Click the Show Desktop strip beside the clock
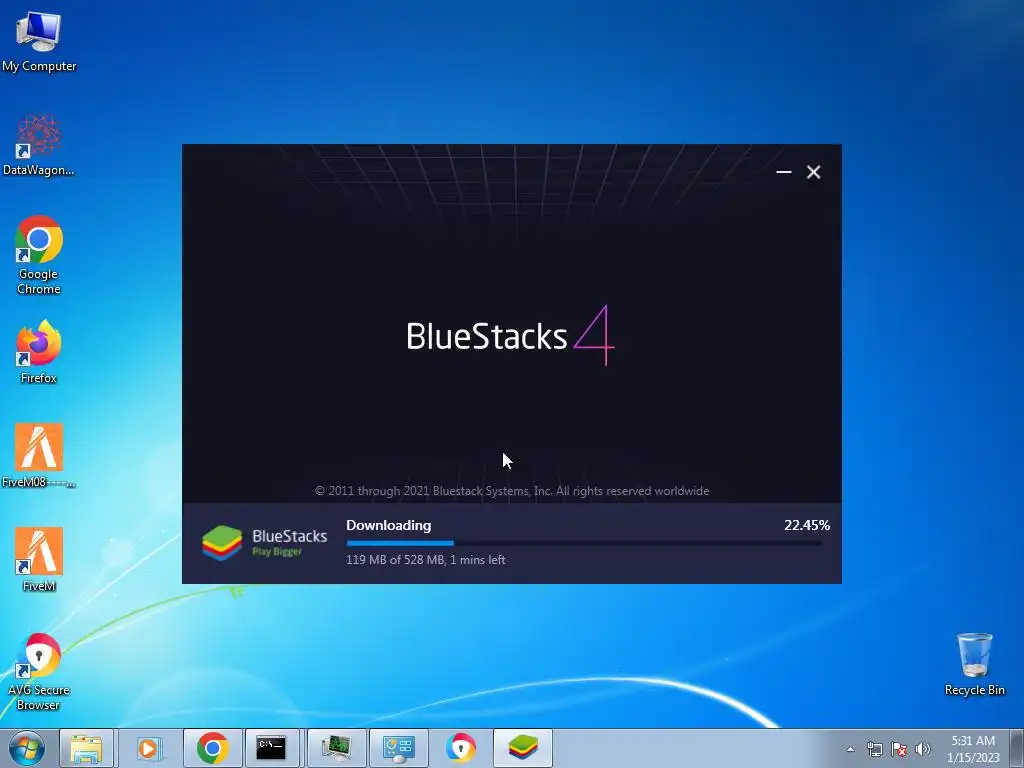 point(1017,748)
